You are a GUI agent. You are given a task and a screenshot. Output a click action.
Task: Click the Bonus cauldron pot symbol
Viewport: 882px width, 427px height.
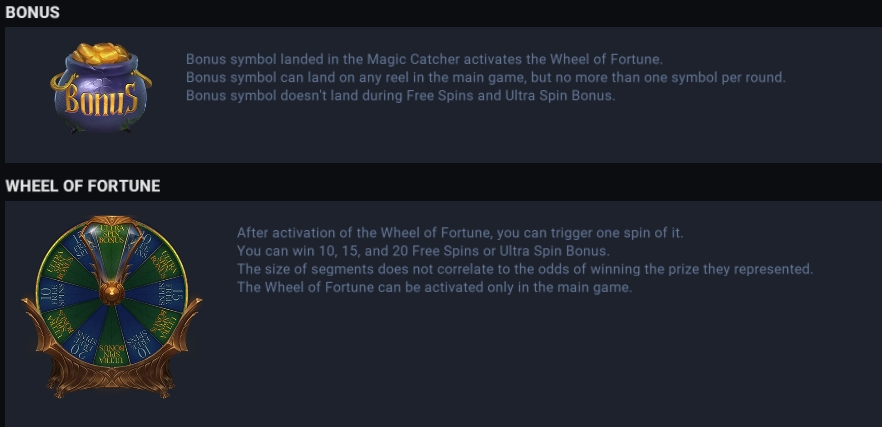tap(101, 88)
